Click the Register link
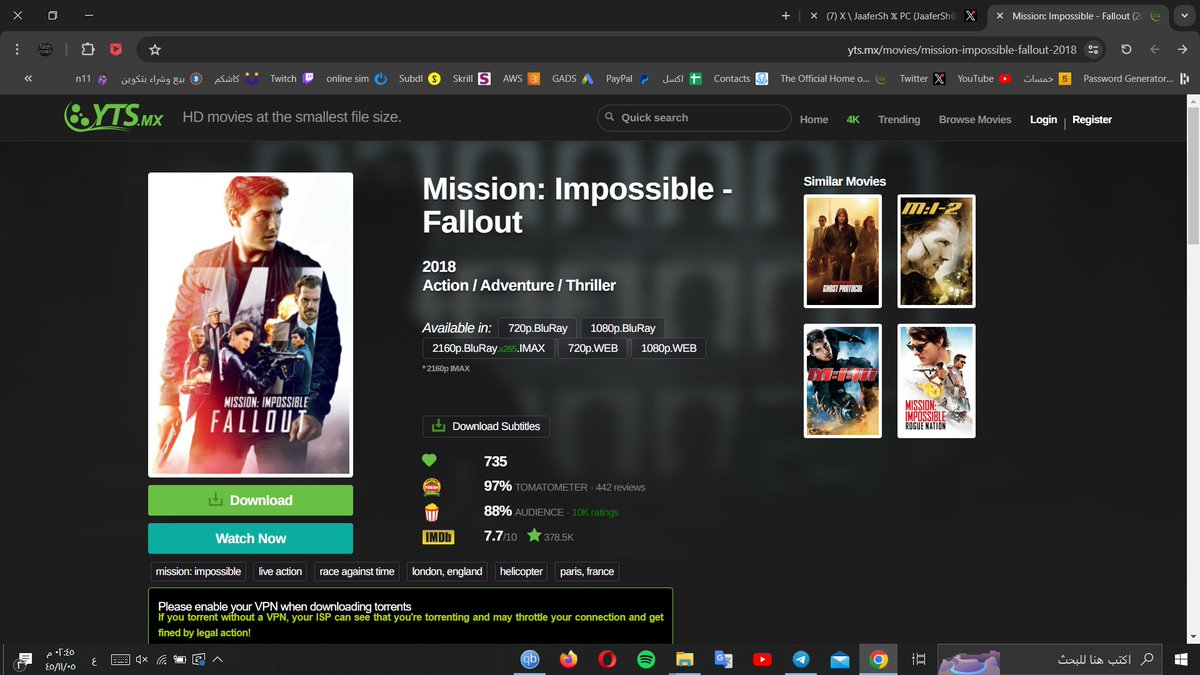 click(x=1092, y=119)
